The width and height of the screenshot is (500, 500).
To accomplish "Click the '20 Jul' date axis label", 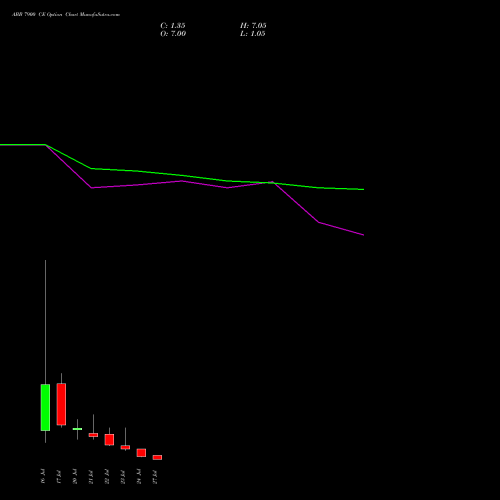I will tap(75, 476).
